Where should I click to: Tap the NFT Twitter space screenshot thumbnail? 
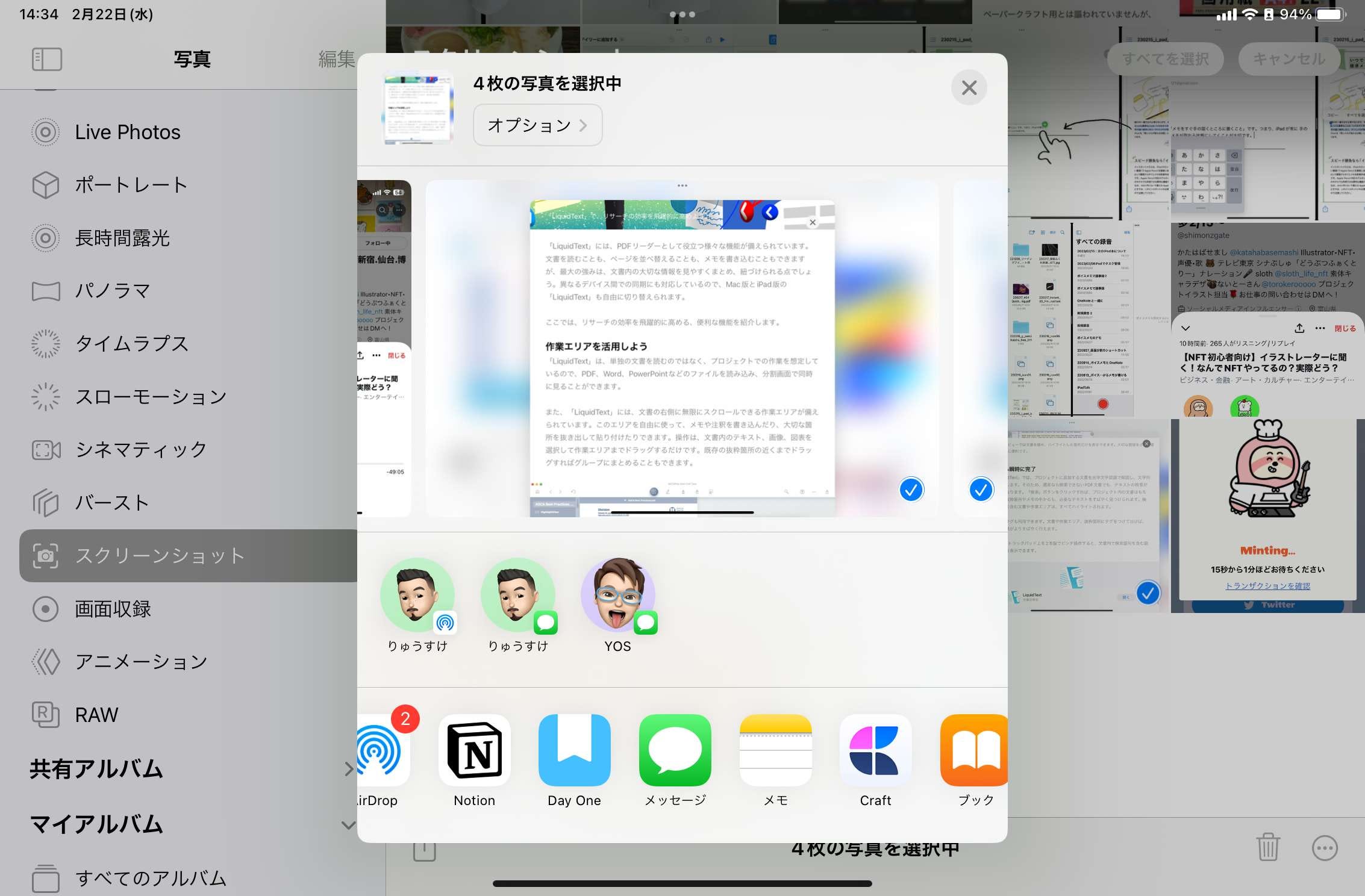click(x=1268, y=319)
